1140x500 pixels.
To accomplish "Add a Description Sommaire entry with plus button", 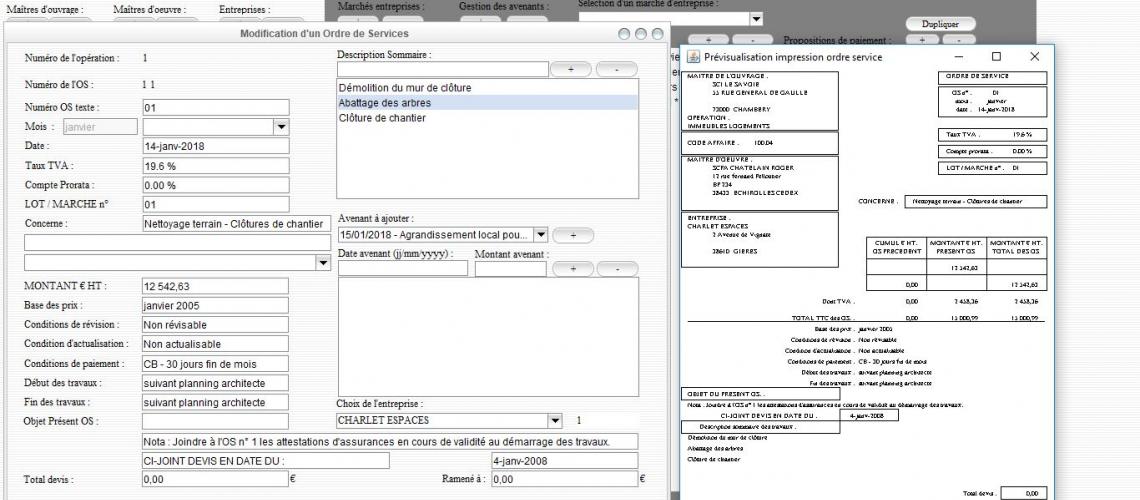I will [x=571, y=69].
